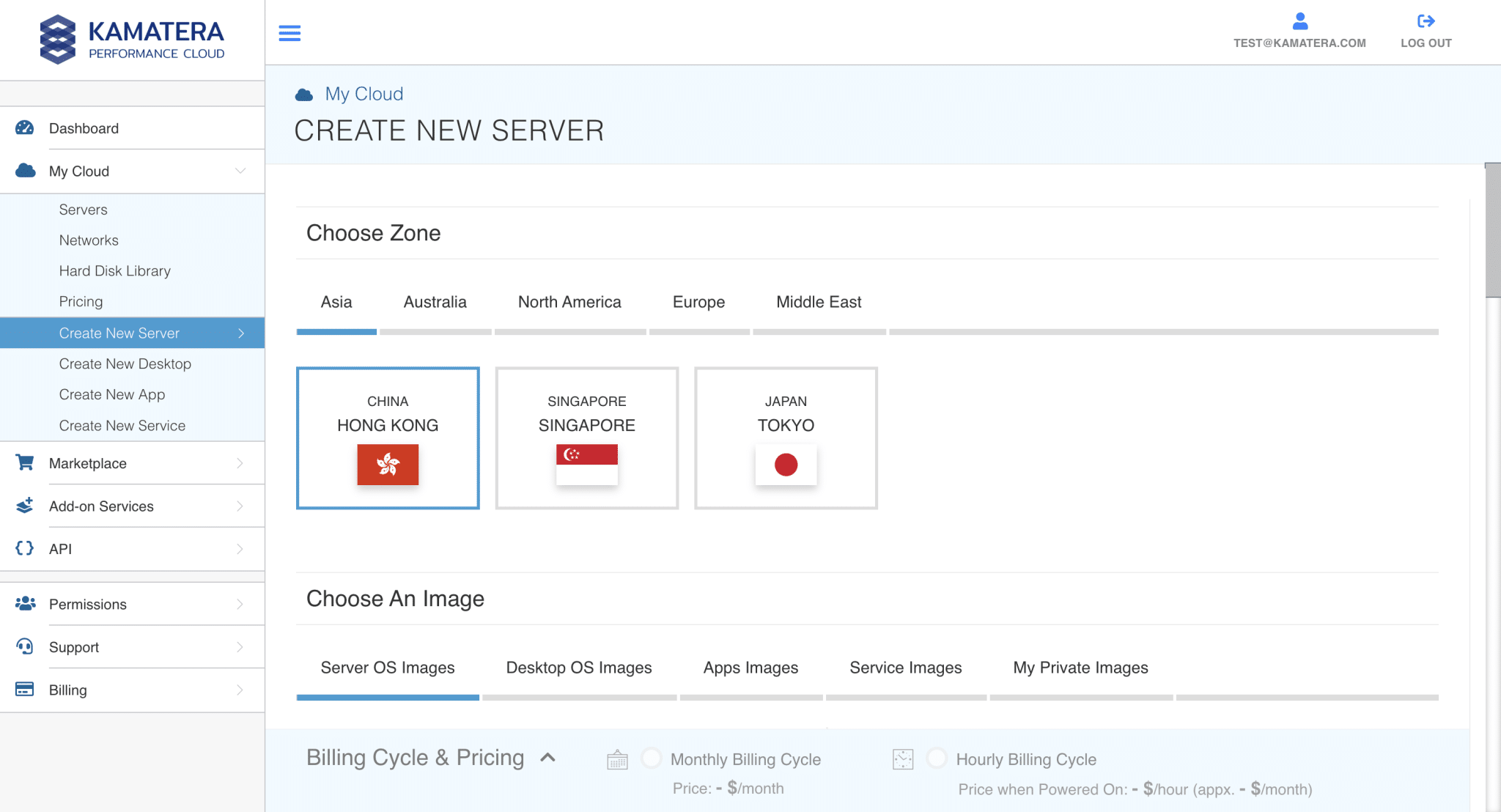Collapse the My Cloud sidebar section
This screenshot has width=1501, height=812.
point(240,171)
